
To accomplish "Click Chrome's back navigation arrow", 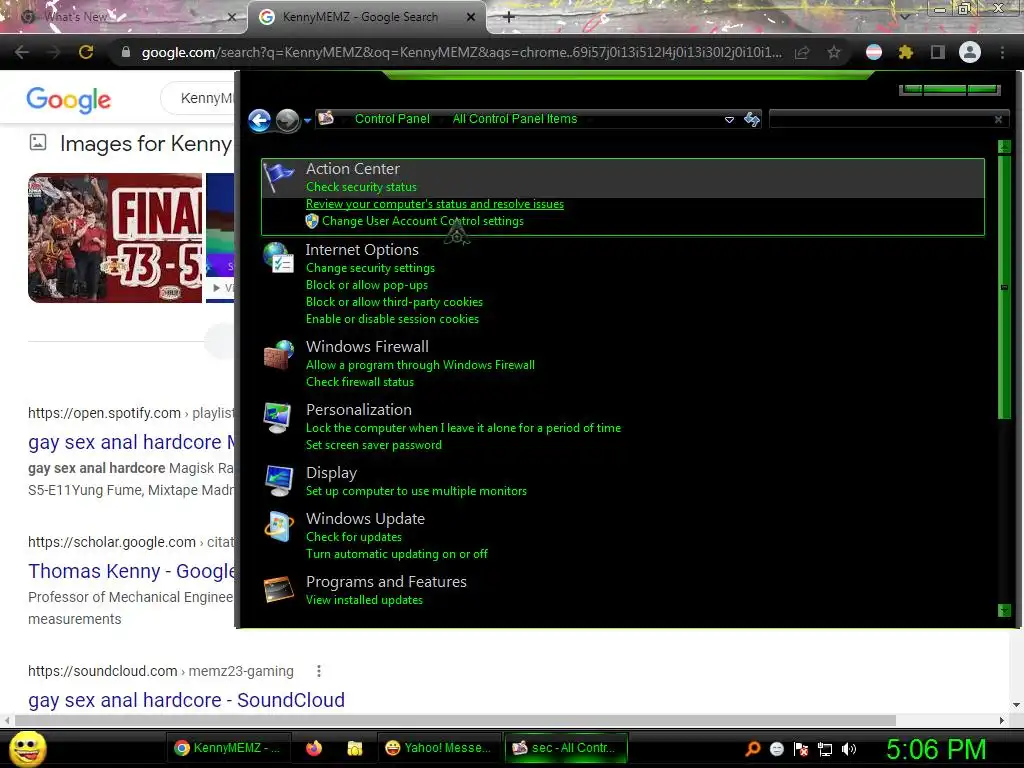I will [x=22, y=52].
